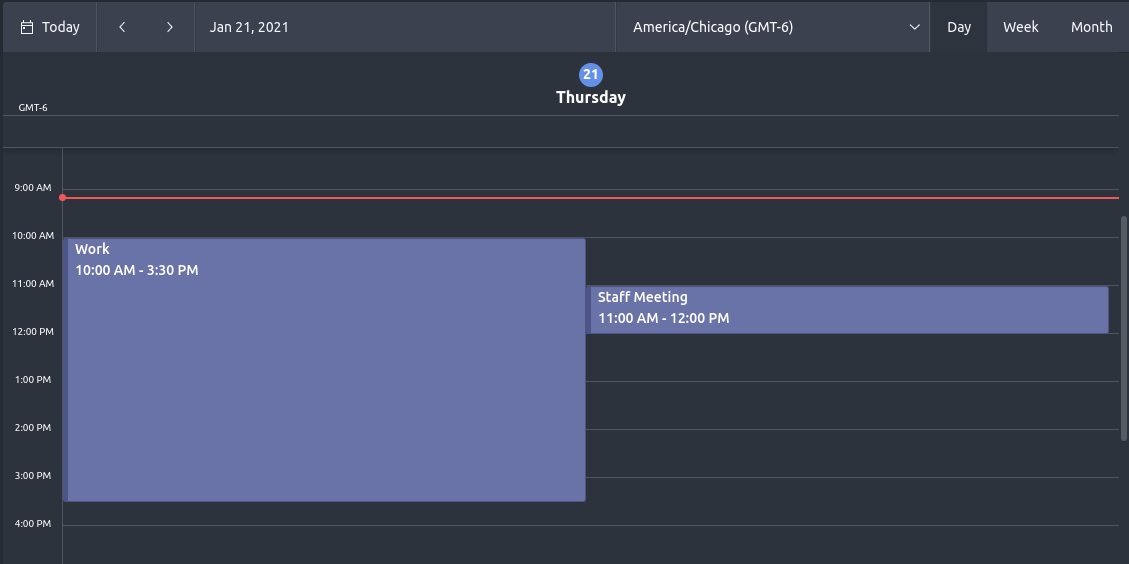Image resolution: width=1129 pixels, height=564 pixels.
Task: Click the GMT-6 timezone label
Action: (x=33, y=108)
